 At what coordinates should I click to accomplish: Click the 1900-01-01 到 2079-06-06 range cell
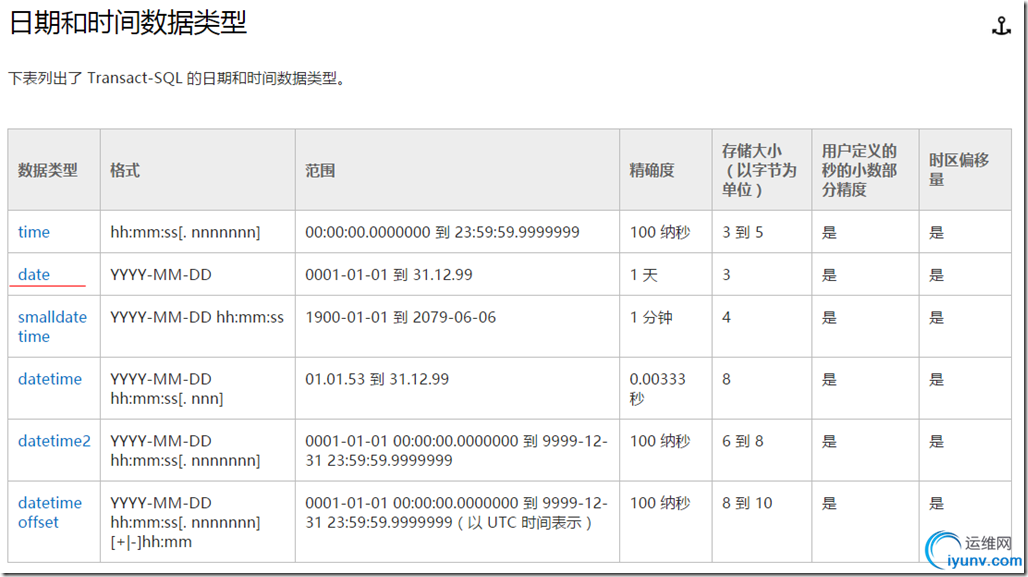(400, 317)
